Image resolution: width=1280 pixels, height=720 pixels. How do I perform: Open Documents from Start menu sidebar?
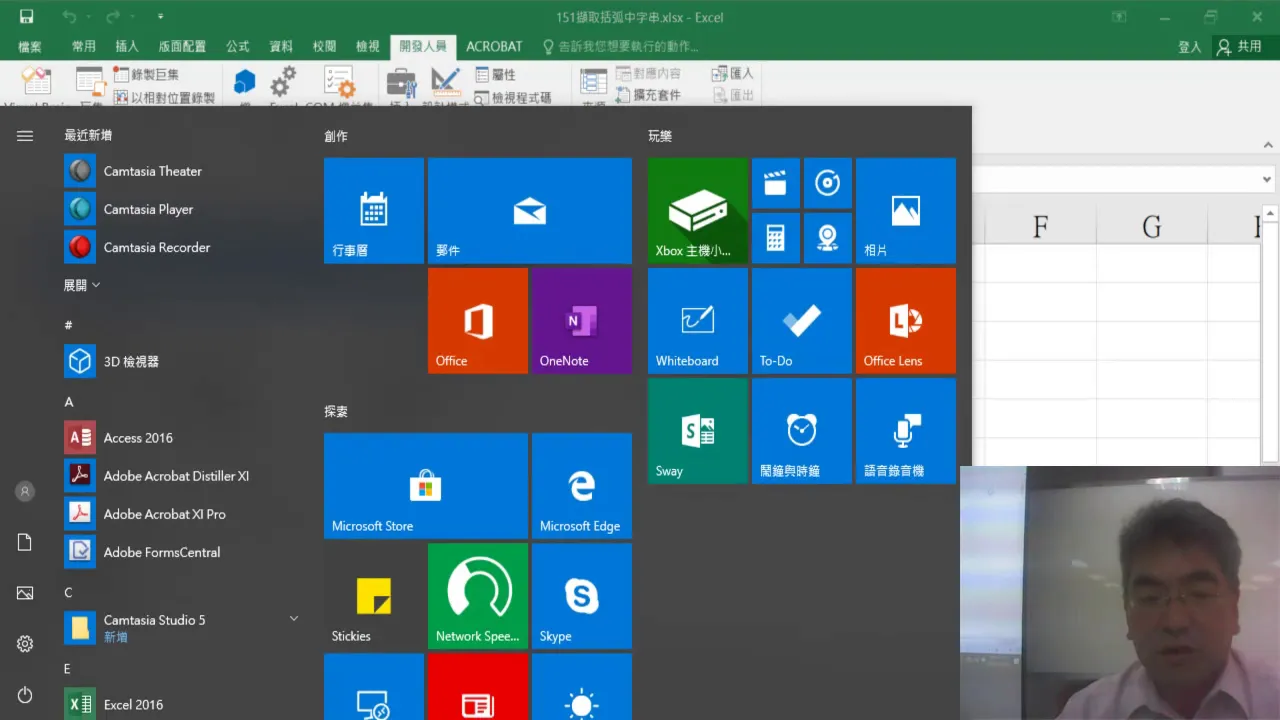coord(25,542)
